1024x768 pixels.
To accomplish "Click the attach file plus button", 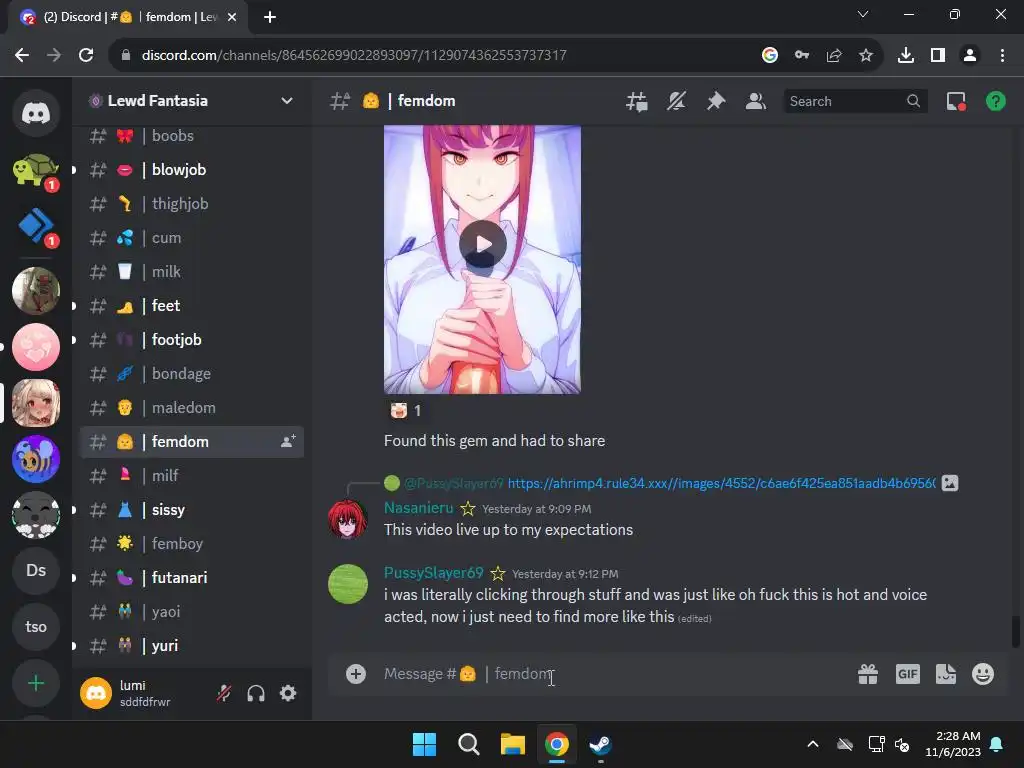I will (356, 673).
